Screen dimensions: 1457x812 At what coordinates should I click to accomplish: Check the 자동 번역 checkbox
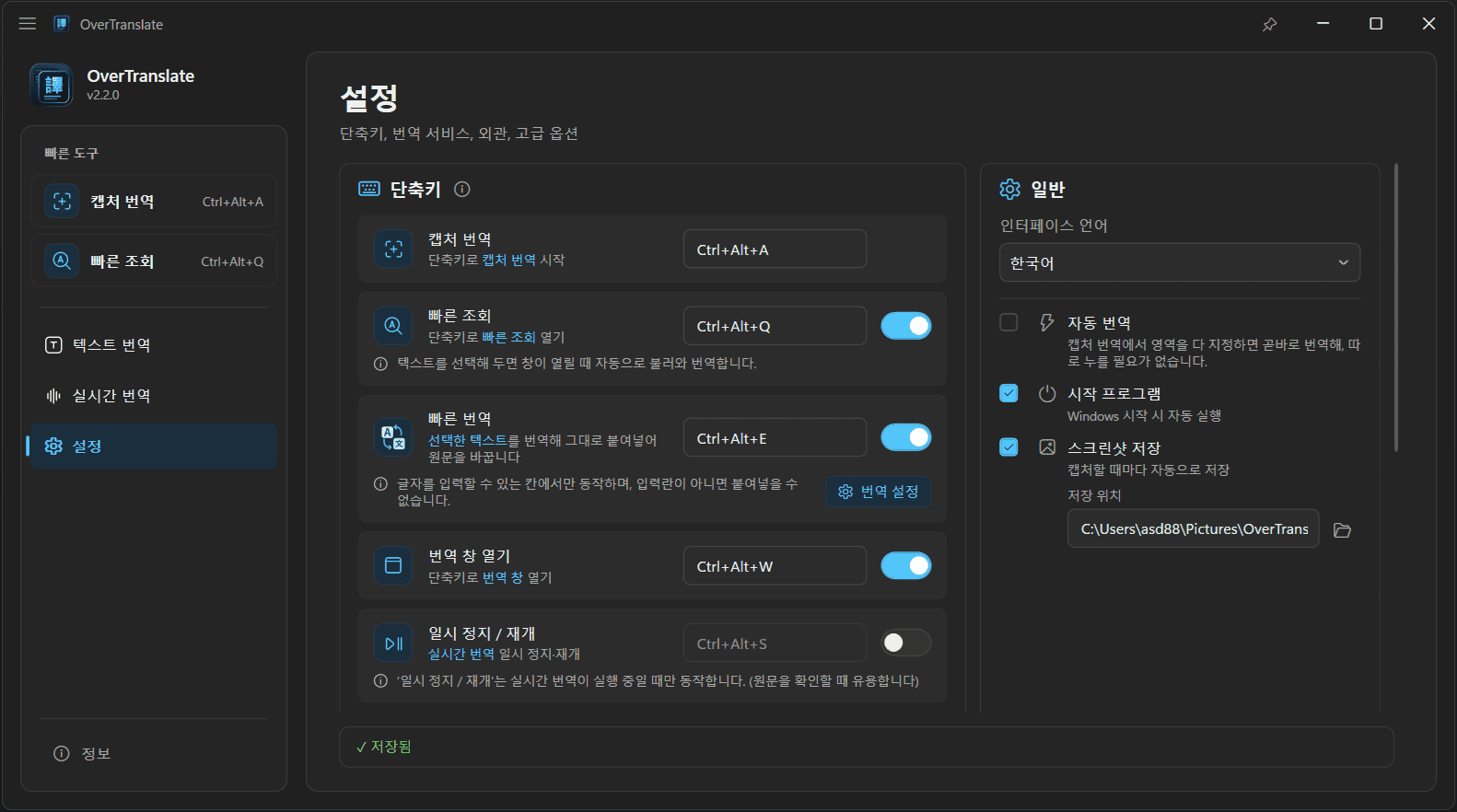1009,322
